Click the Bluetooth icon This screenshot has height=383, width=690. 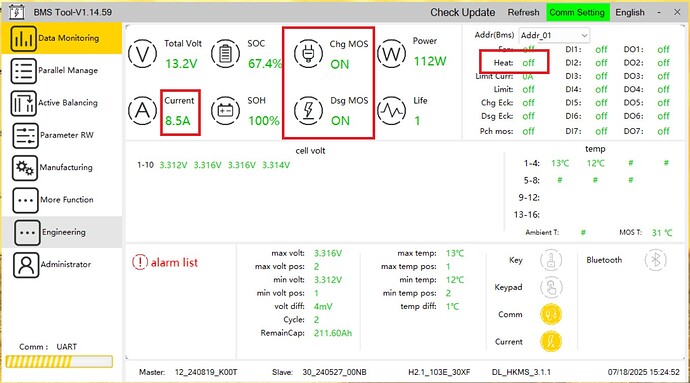tap(656, 260)
